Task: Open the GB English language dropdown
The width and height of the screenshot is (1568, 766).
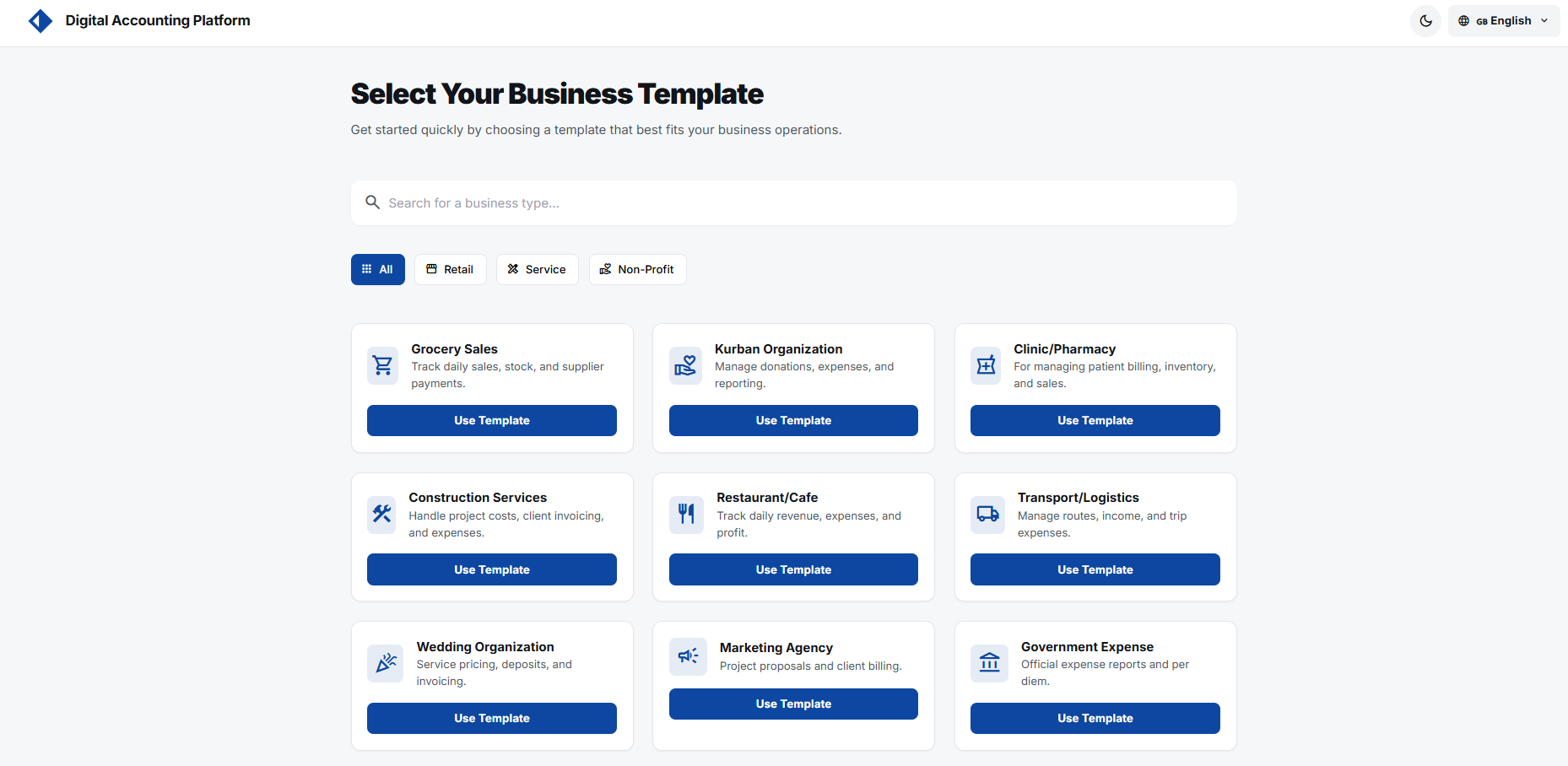Action: tap(1503, 20)
